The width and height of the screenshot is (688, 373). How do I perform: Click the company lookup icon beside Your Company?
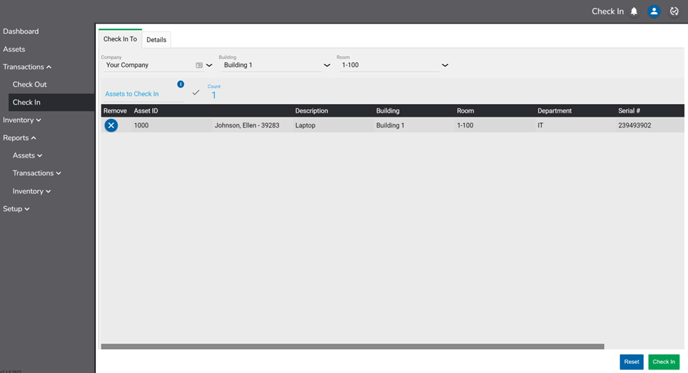coord(199,65)
